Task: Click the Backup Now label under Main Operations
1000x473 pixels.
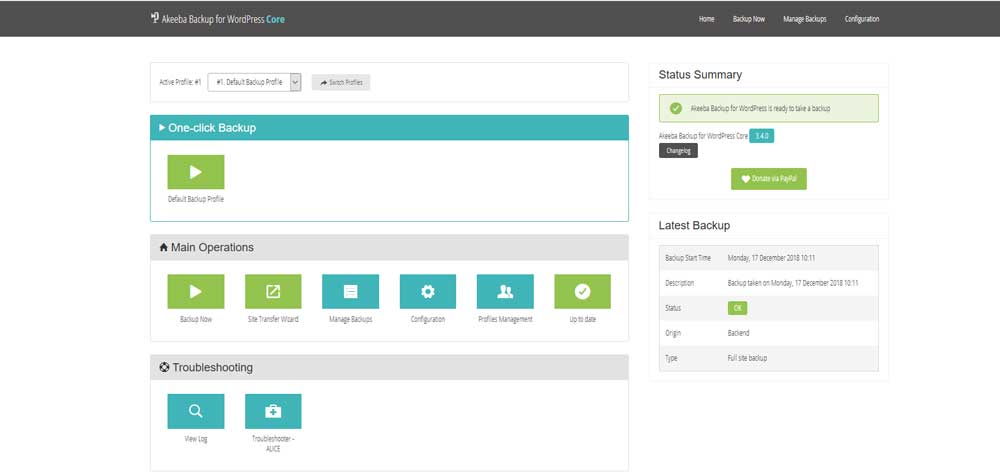Action: (196, 319)
